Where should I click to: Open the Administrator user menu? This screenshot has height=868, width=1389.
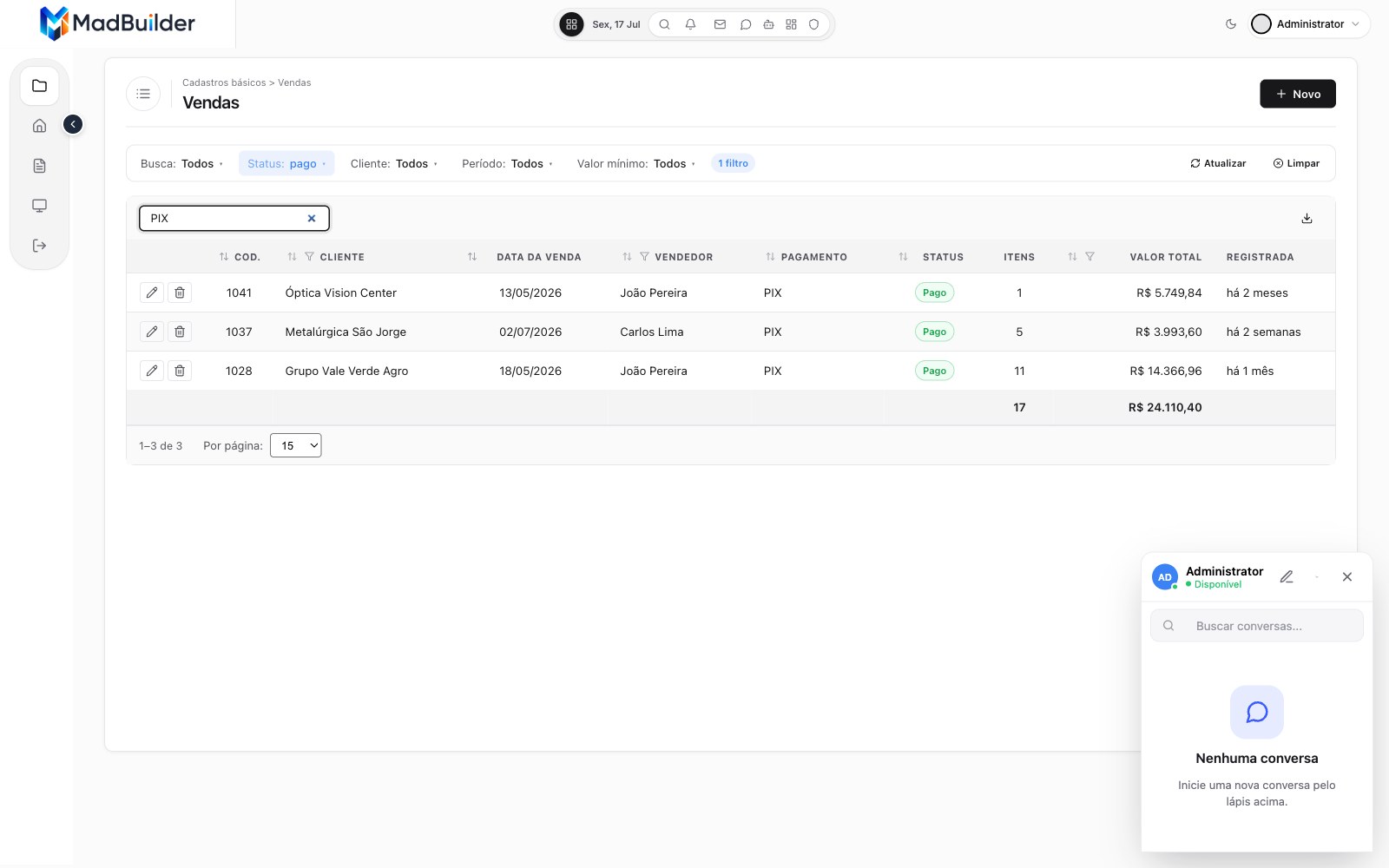1309,24
